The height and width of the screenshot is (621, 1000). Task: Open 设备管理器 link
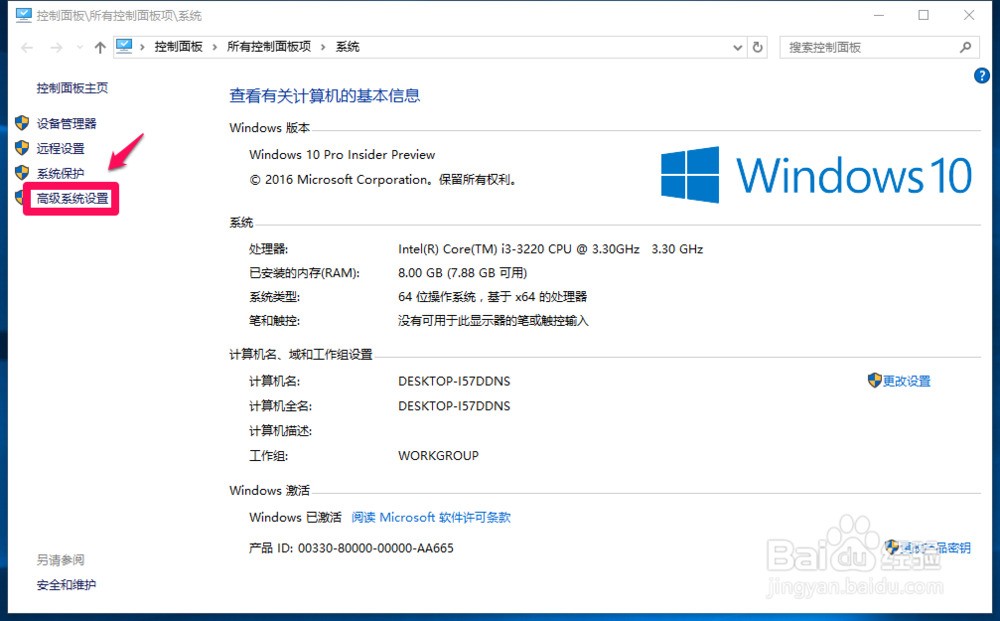point(66,124)
